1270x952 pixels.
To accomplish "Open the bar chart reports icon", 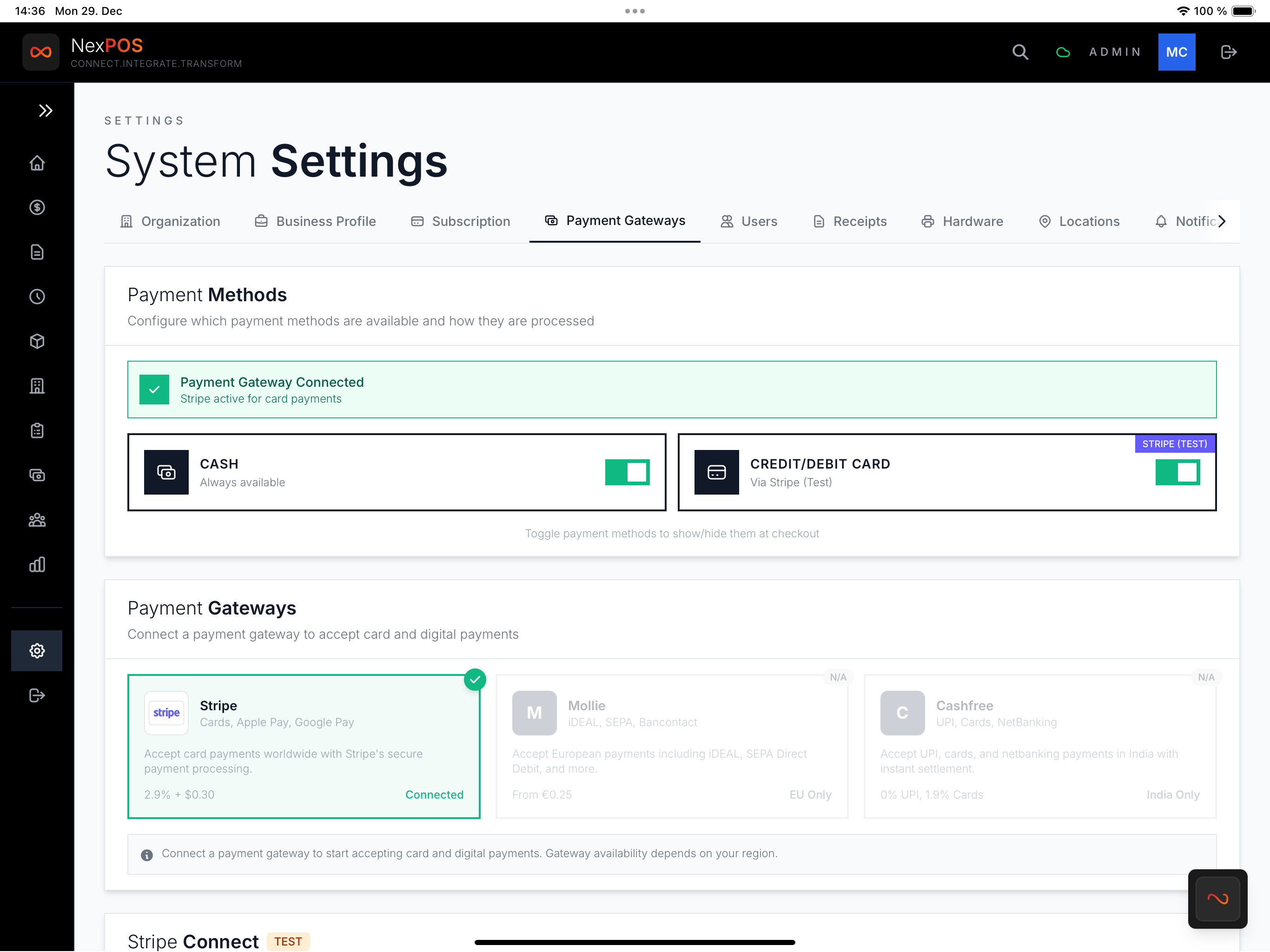I will coord(37,564).
